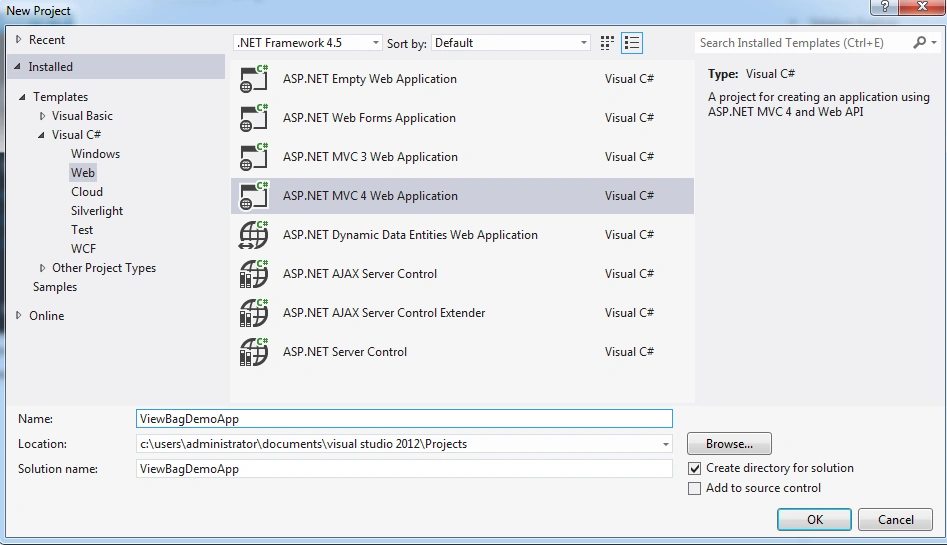Select the Web template category
Image resolution: width=947 pixels, height=545 pixels.
[83, 173]
